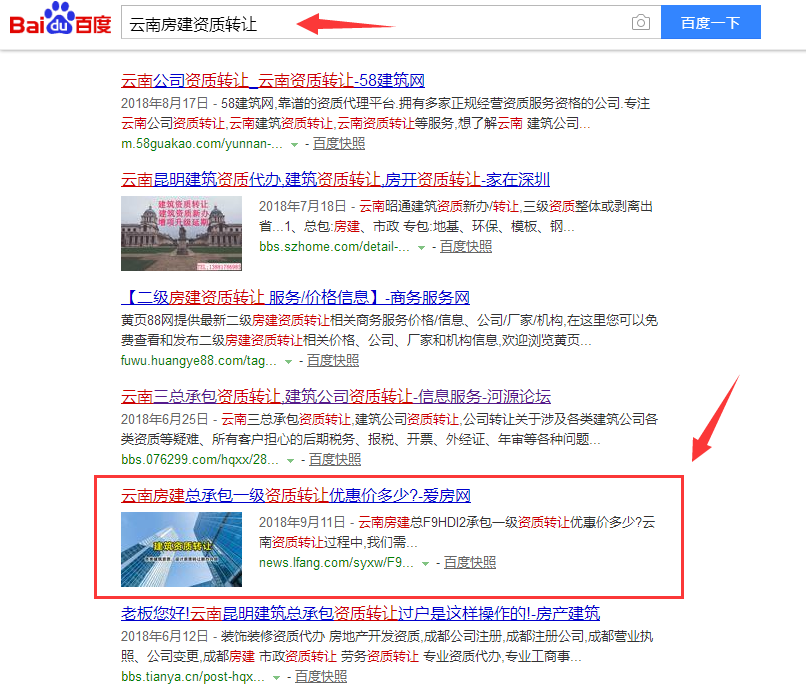Open the camera image search icon
The width and height of the screenshot is (806, 693).
click(640, 23)
